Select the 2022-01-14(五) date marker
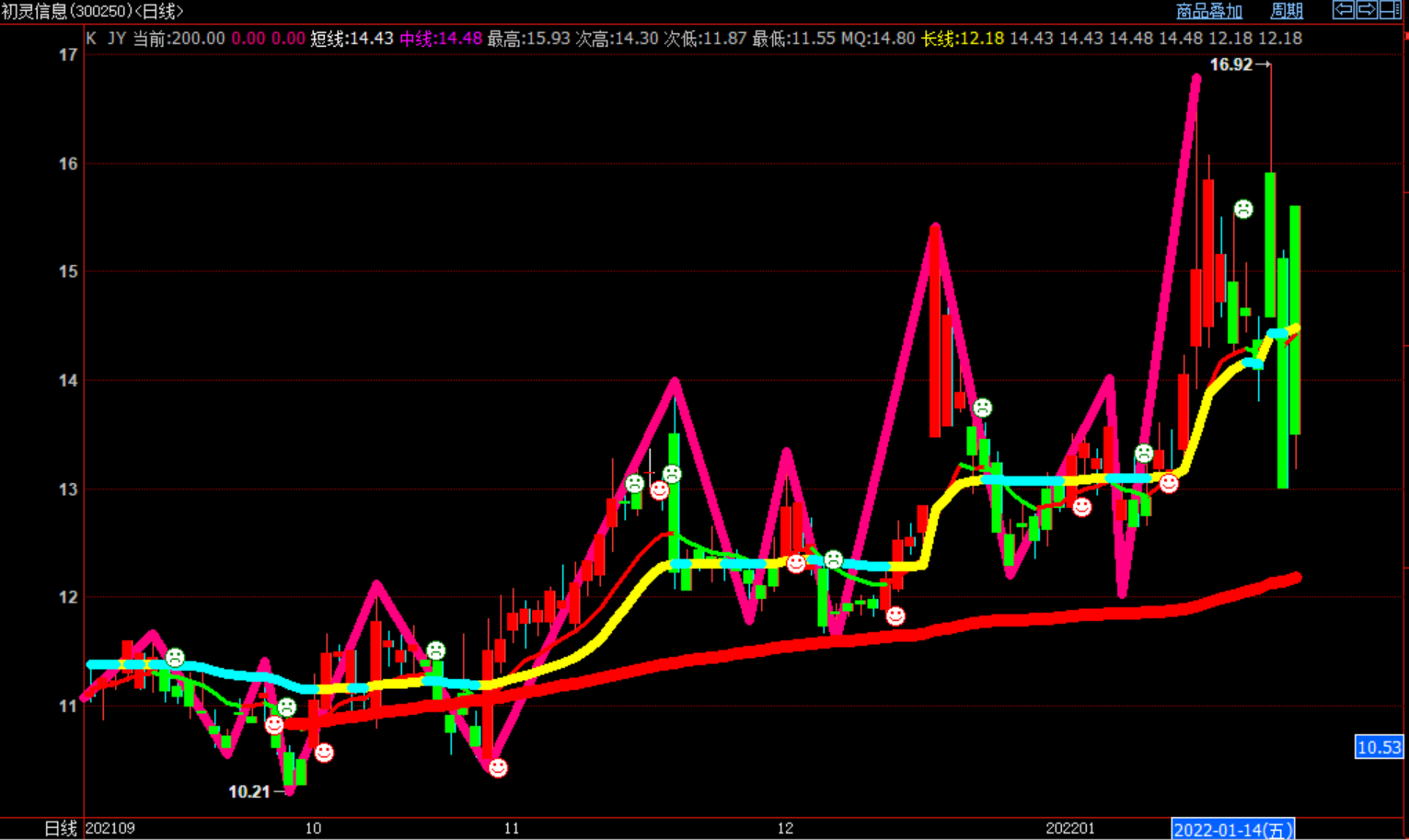Screen dimensions: 1409x840 tap(1233, 829)
